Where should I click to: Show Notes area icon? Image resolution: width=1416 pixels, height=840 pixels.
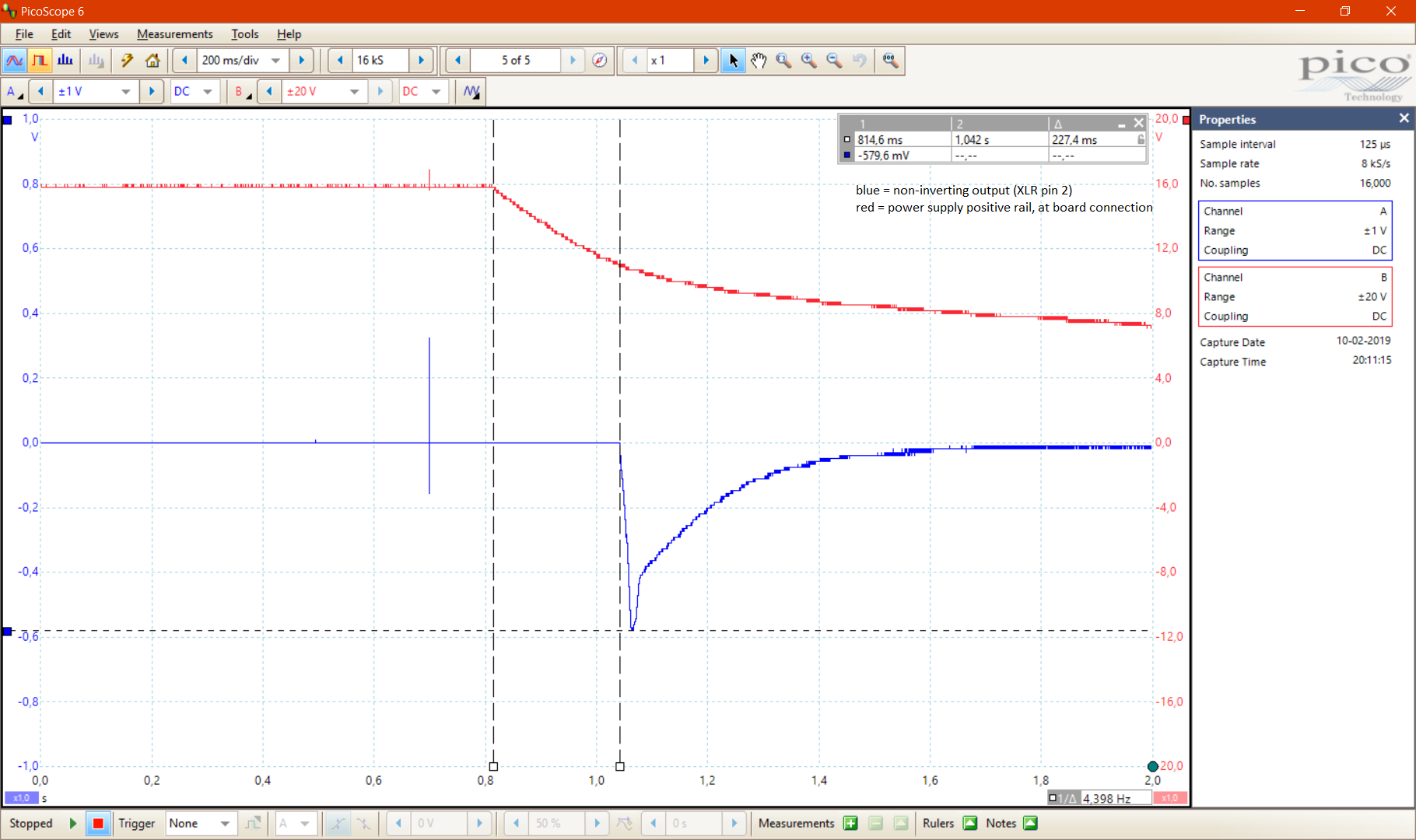coord(1031,823)
